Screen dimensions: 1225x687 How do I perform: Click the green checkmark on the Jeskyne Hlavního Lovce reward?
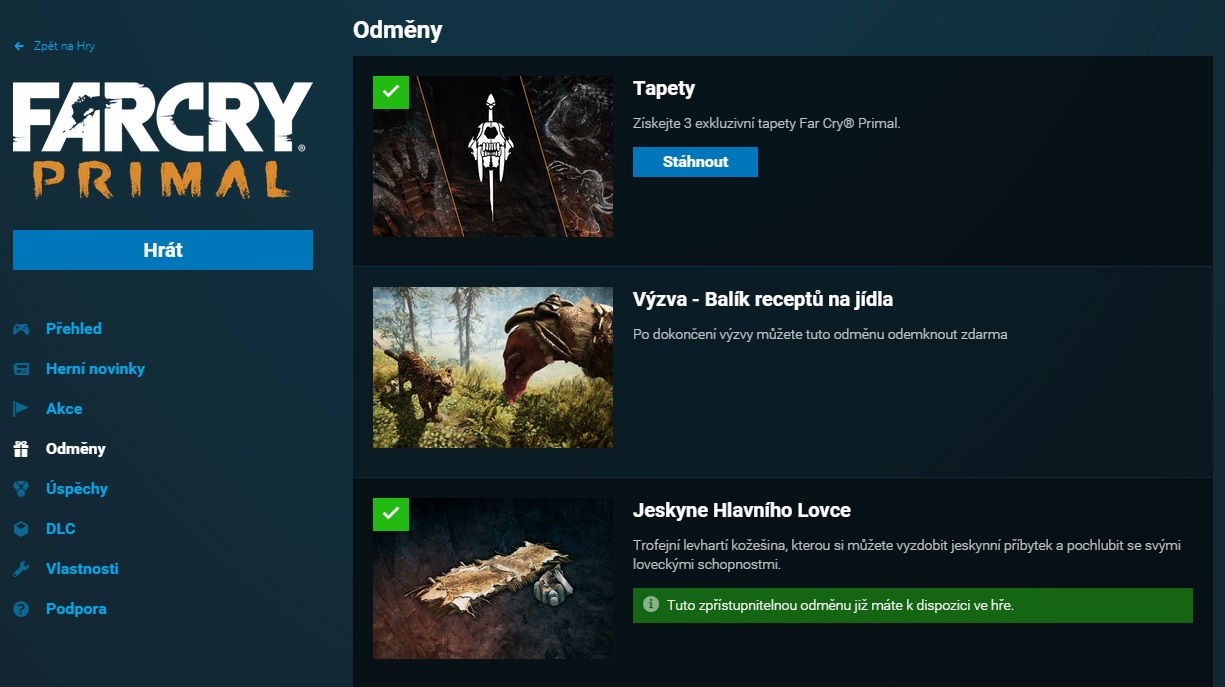point(391,514)
